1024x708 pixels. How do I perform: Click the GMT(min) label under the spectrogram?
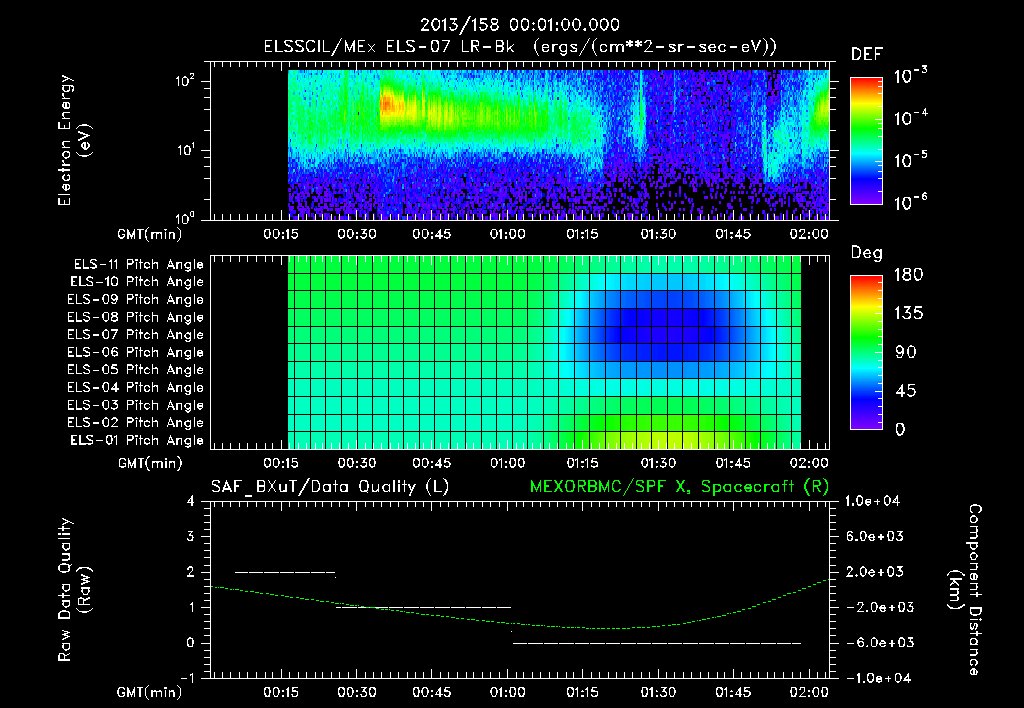click(x=149, y=234)
